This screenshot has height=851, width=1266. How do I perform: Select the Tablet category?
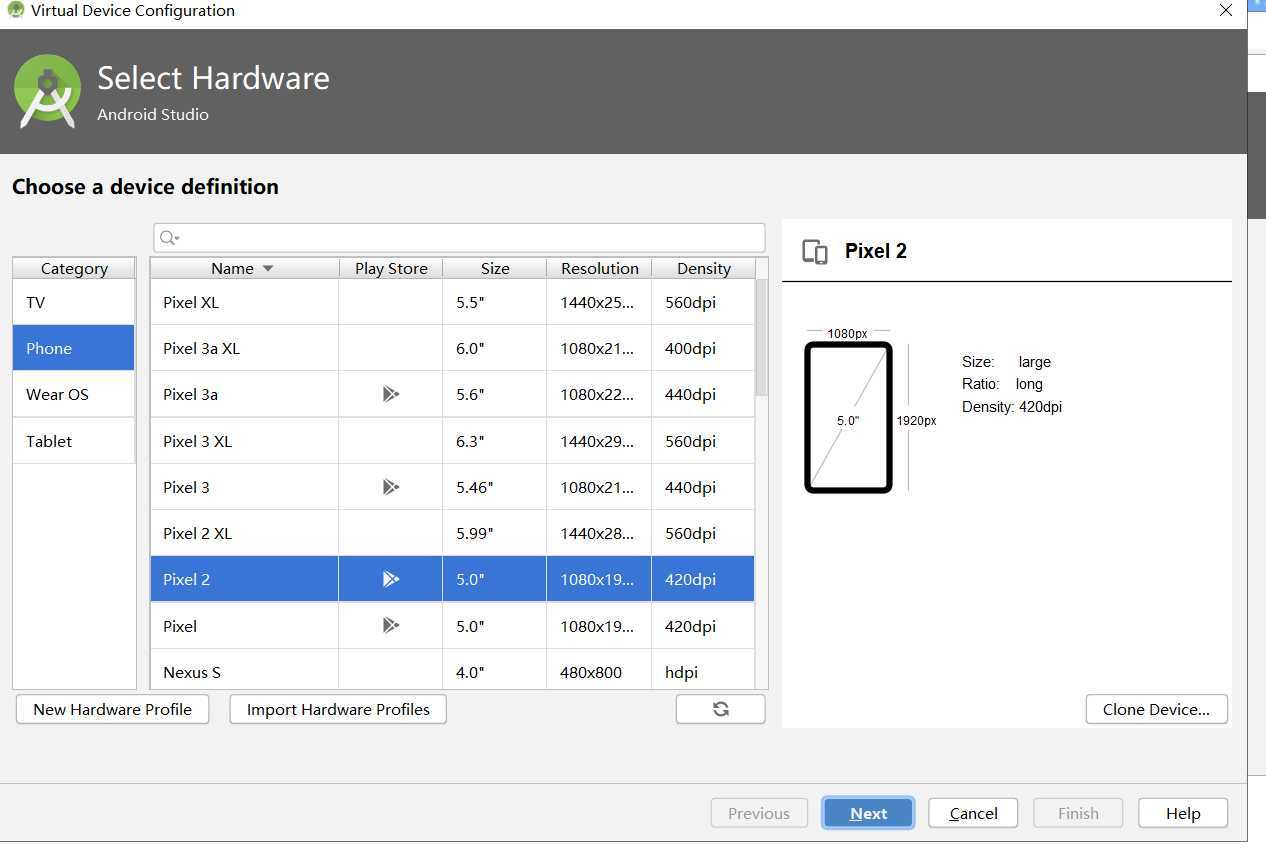[x=74, y=441]
